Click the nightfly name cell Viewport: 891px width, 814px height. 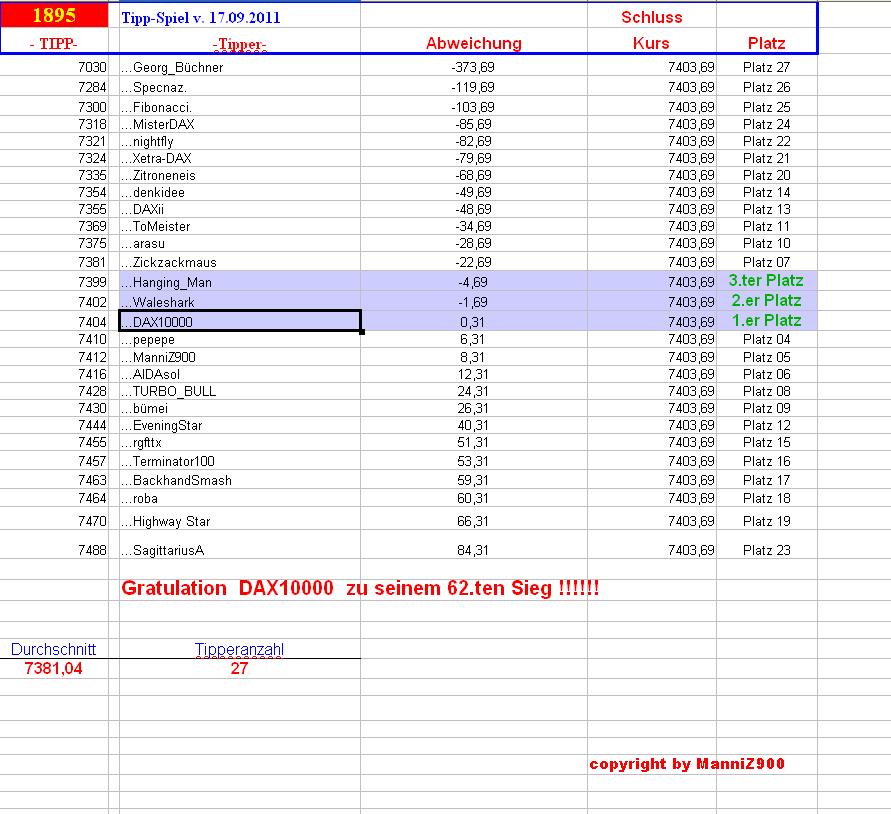[240, 141]
